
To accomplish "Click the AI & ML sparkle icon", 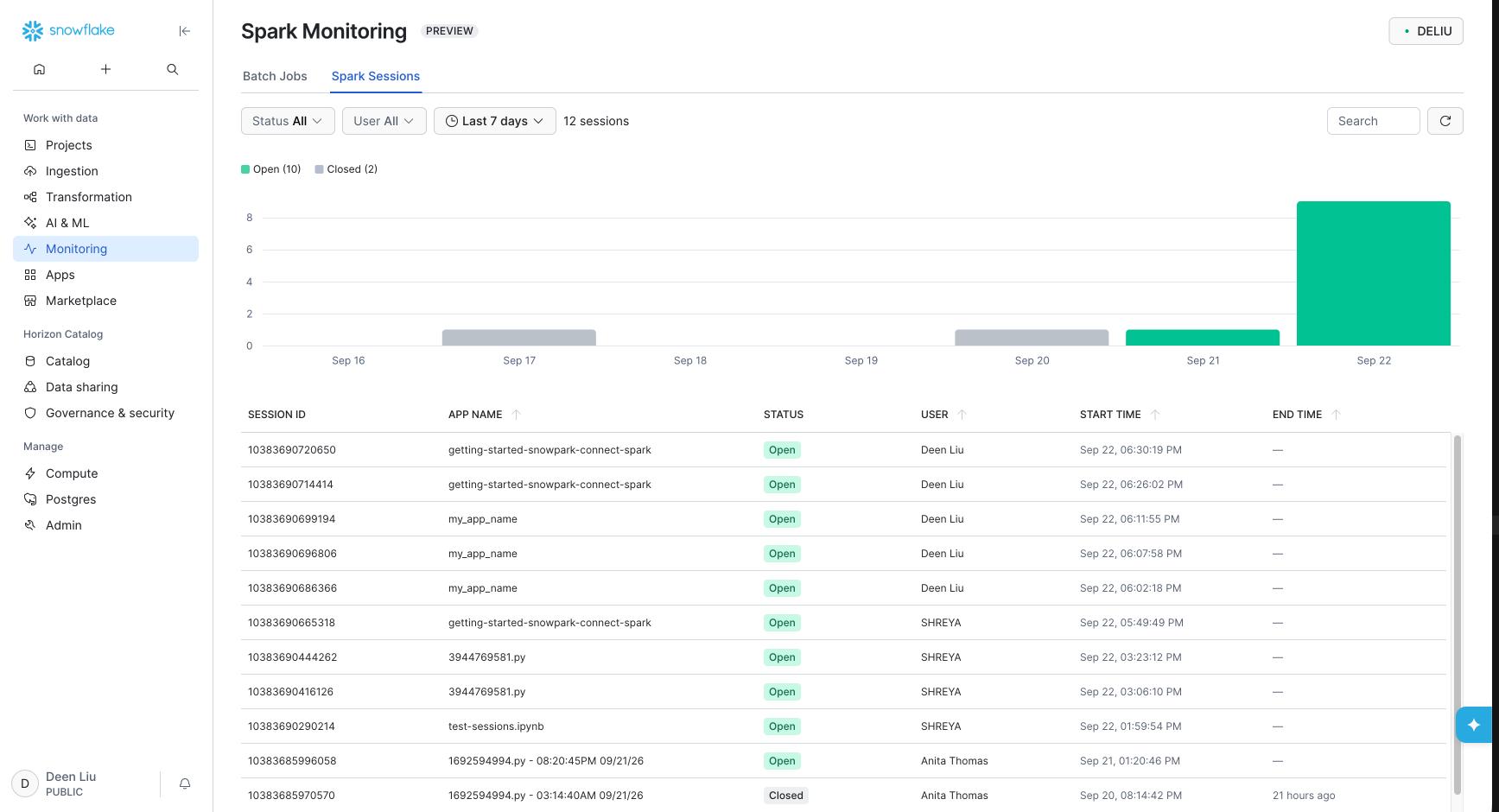I will [x=30, y=223].
